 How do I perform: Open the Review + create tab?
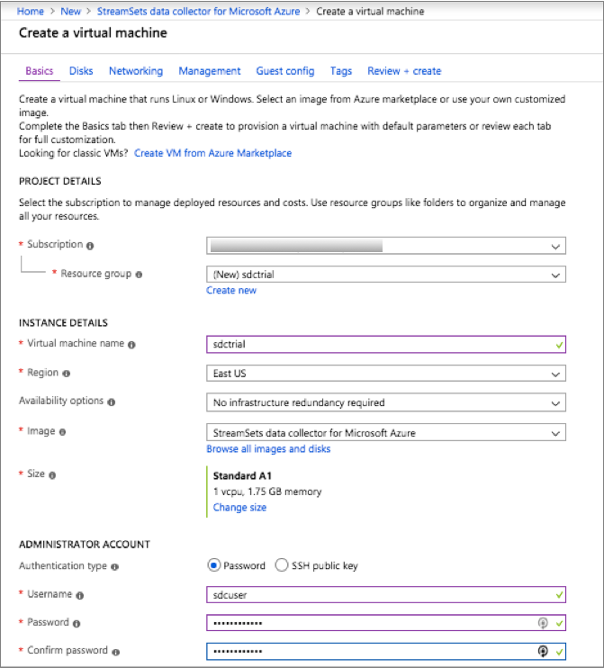404,71
